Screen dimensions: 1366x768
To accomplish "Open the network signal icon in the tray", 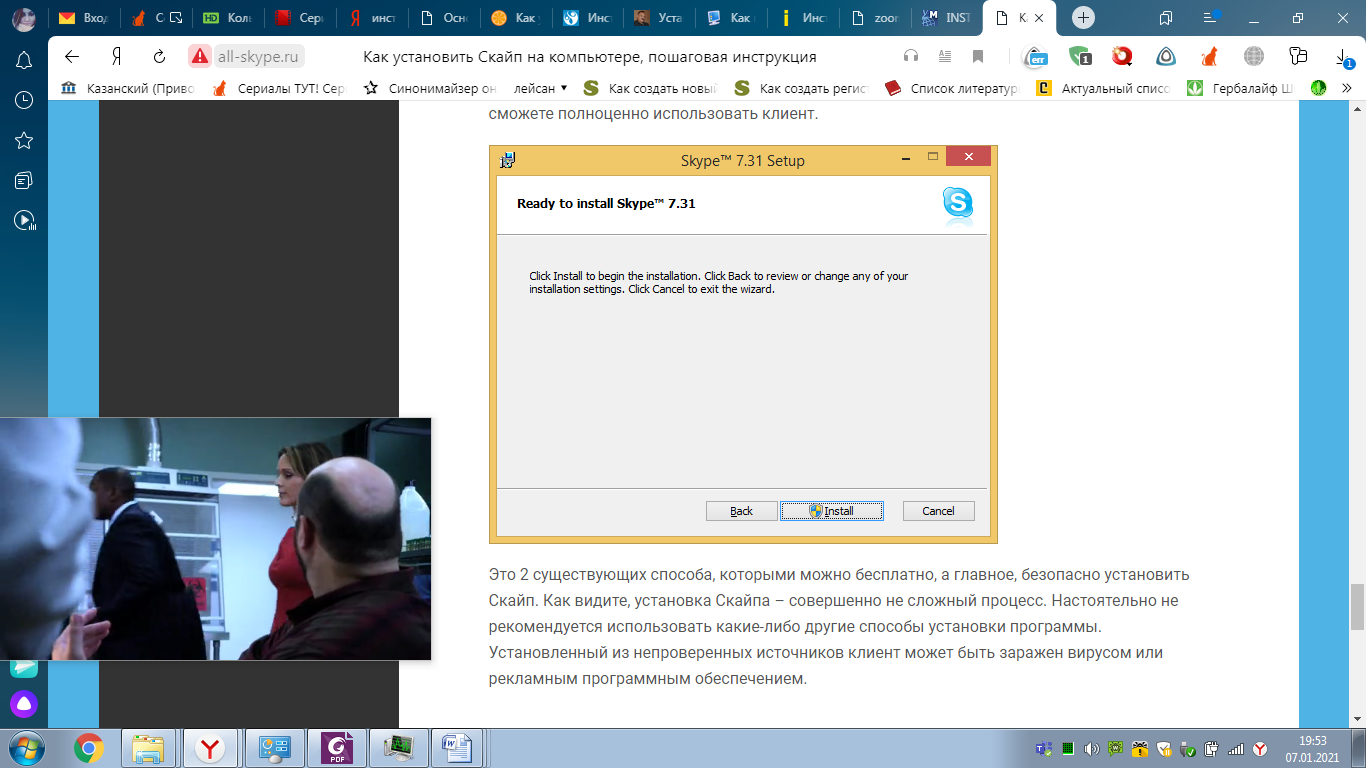I will tap(1236, 749).
